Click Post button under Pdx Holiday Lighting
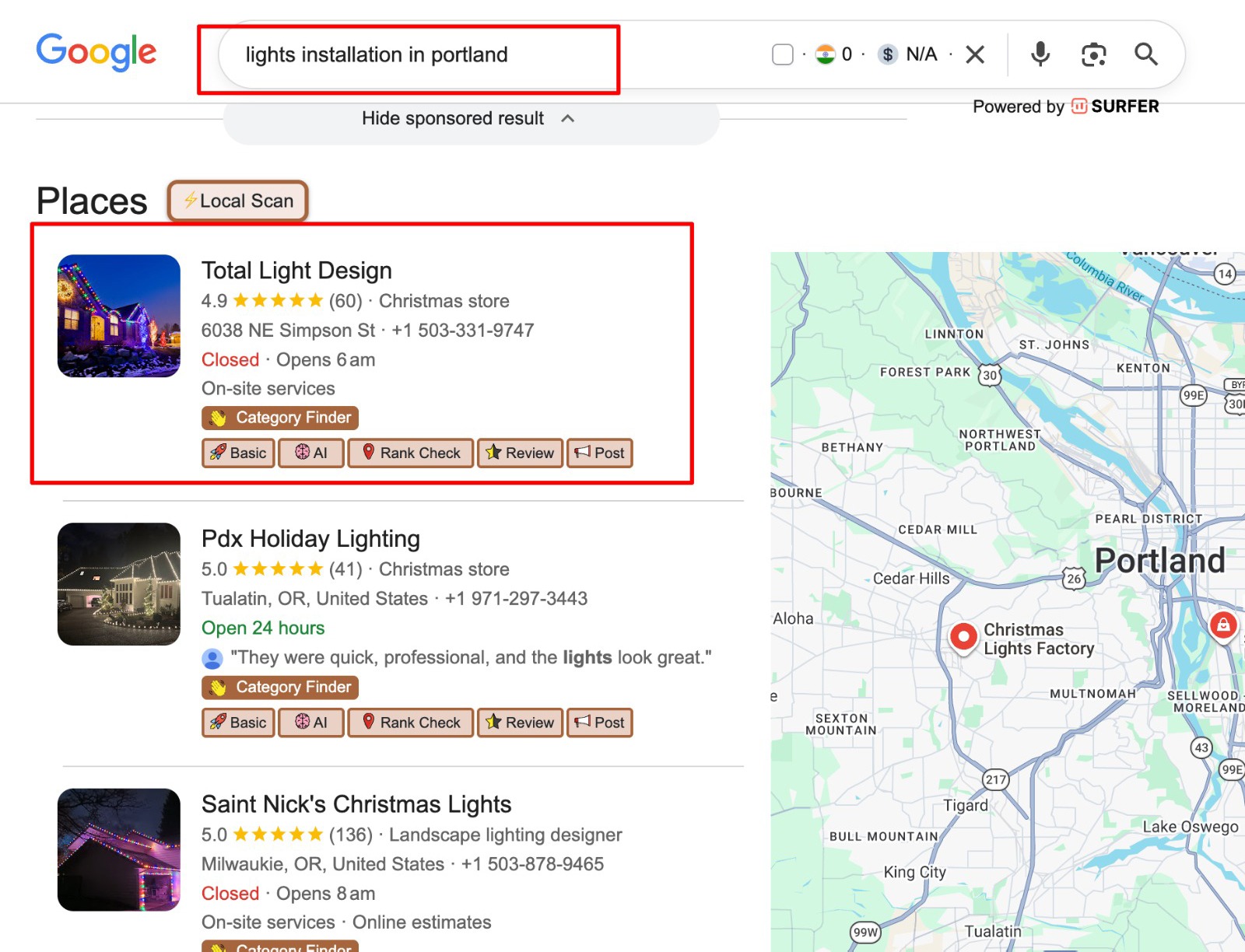Viewport: 1245px width, 952px height. coord(600,723)
